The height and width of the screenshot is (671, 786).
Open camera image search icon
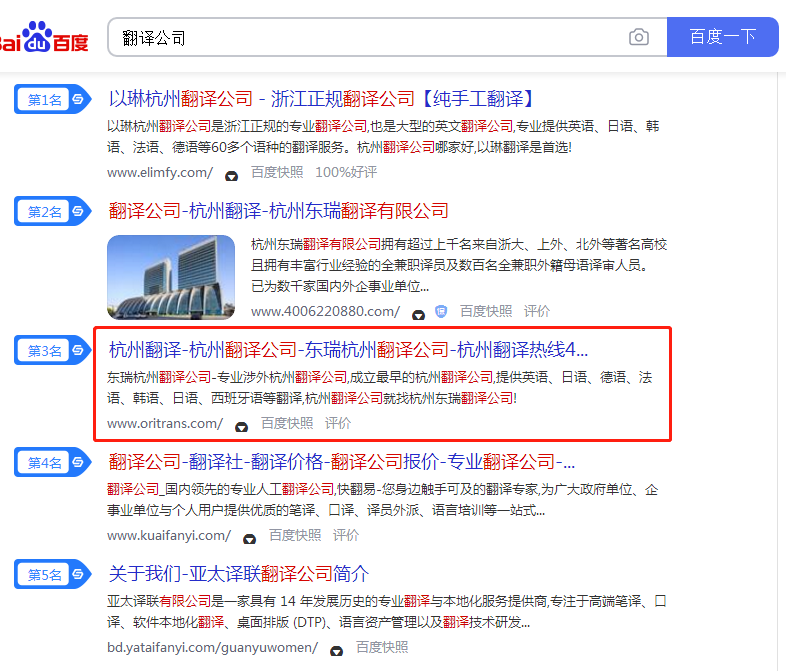639,37
